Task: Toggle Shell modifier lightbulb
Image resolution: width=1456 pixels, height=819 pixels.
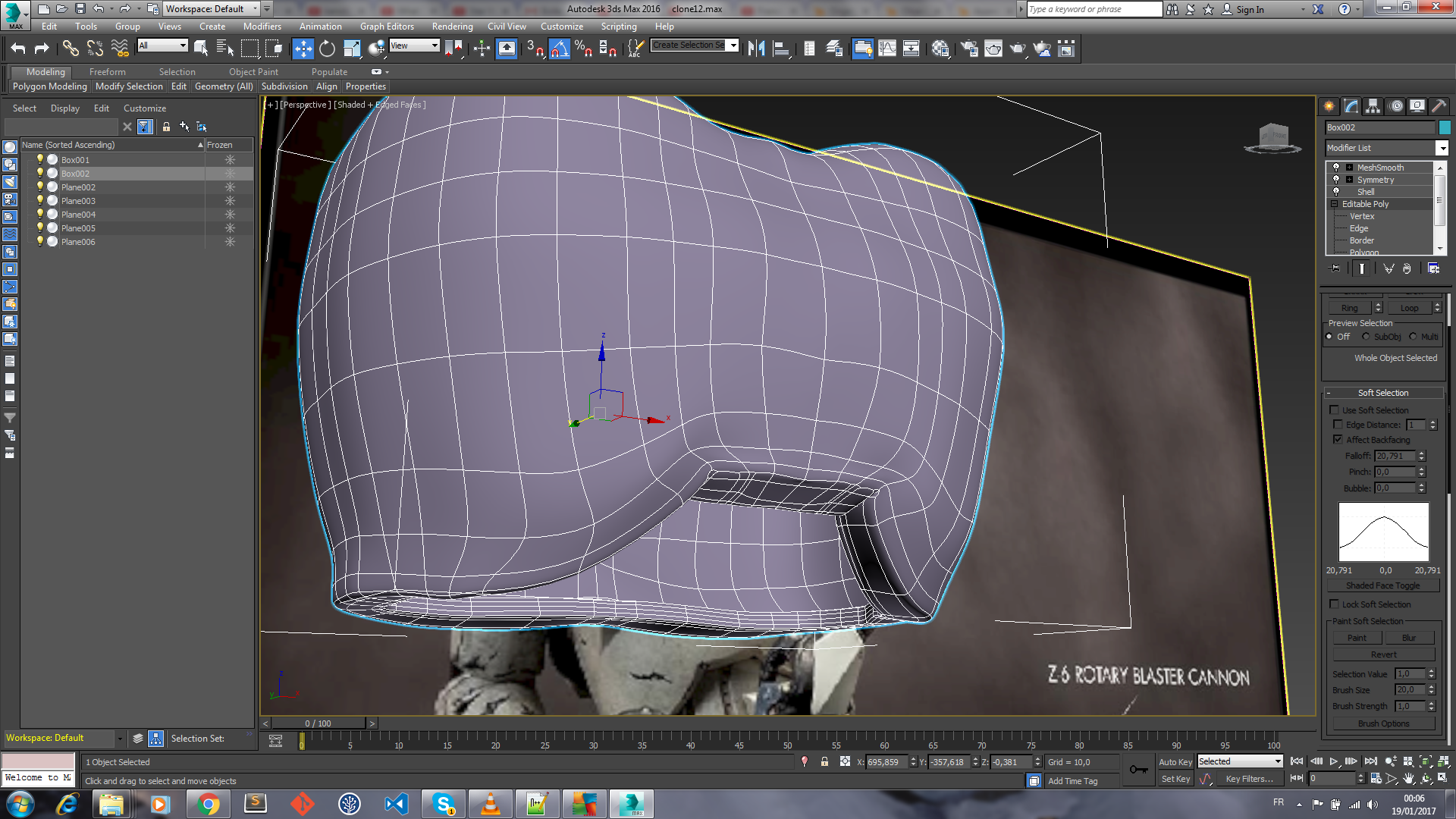Action: tap(1336, 192)
